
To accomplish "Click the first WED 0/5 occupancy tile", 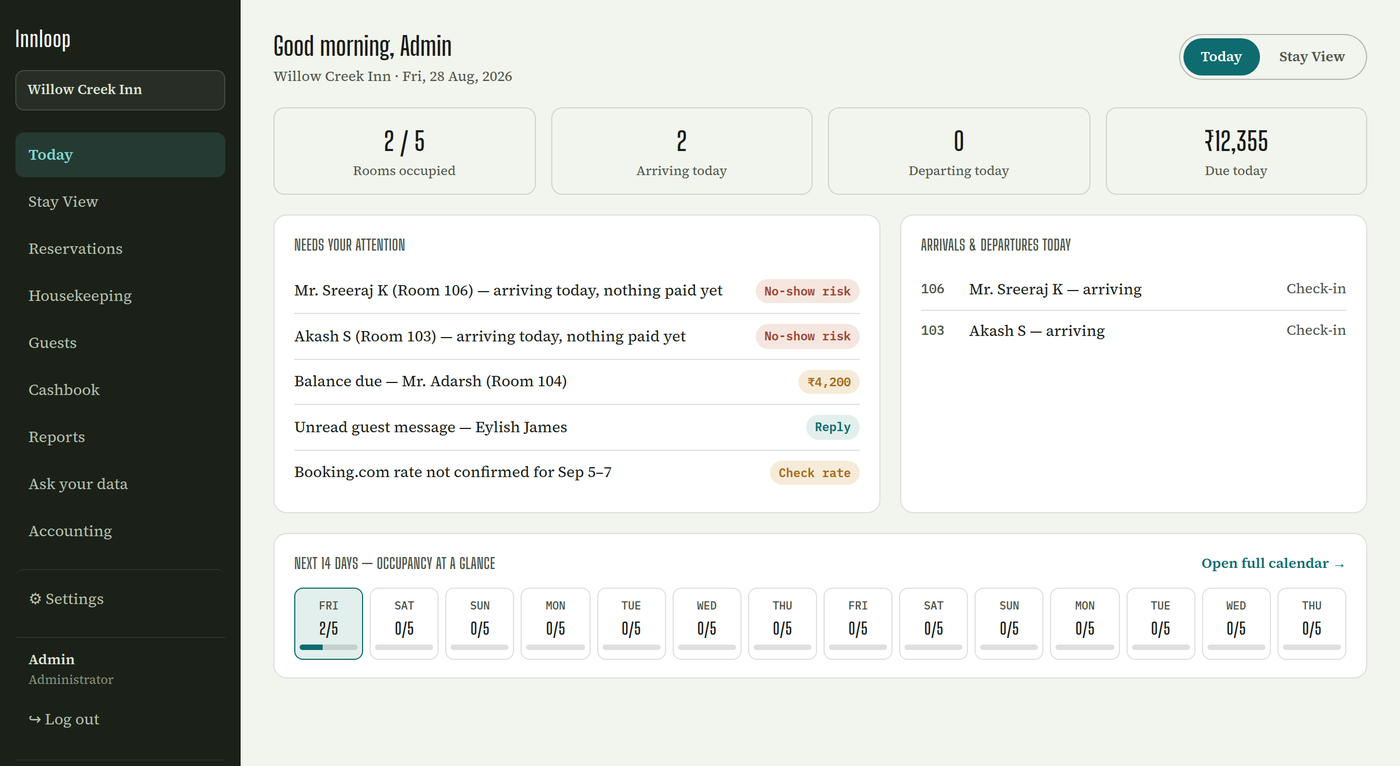I will click(707, 624).
